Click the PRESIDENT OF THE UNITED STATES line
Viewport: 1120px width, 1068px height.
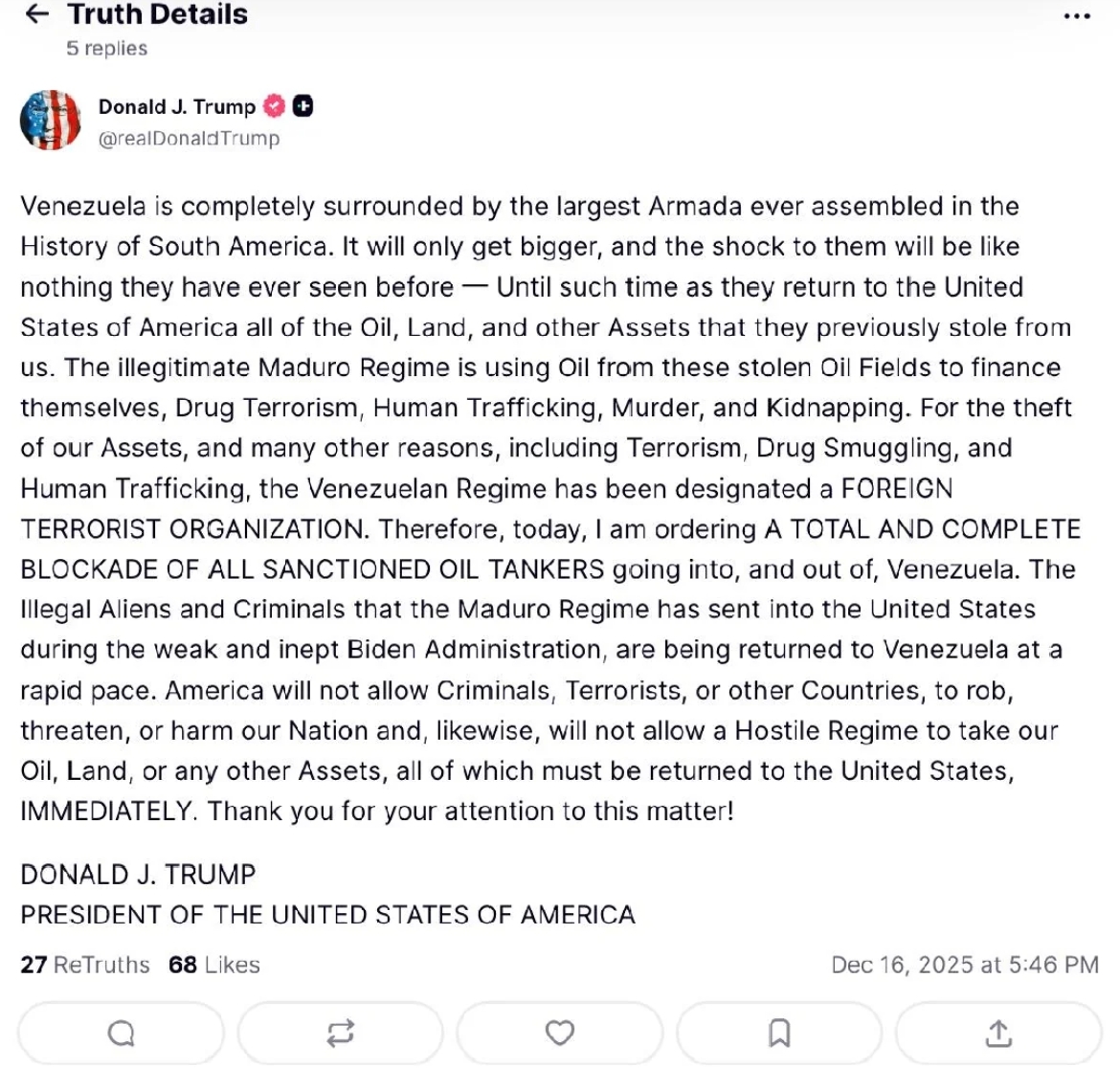pos(327,915)
